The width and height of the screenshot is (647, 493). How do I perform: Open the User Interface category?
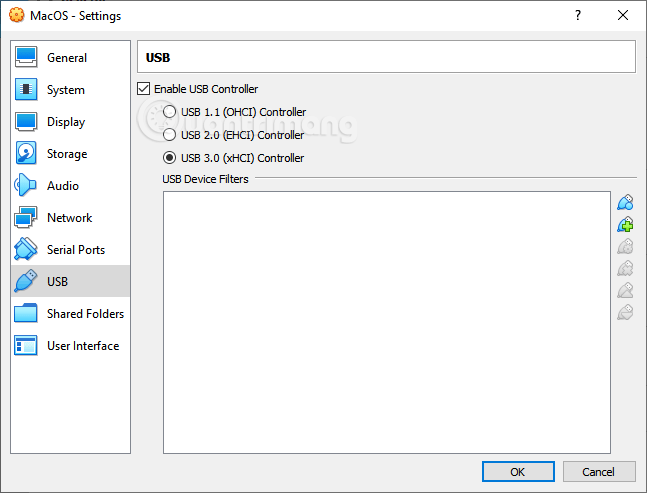click(82, 346)
